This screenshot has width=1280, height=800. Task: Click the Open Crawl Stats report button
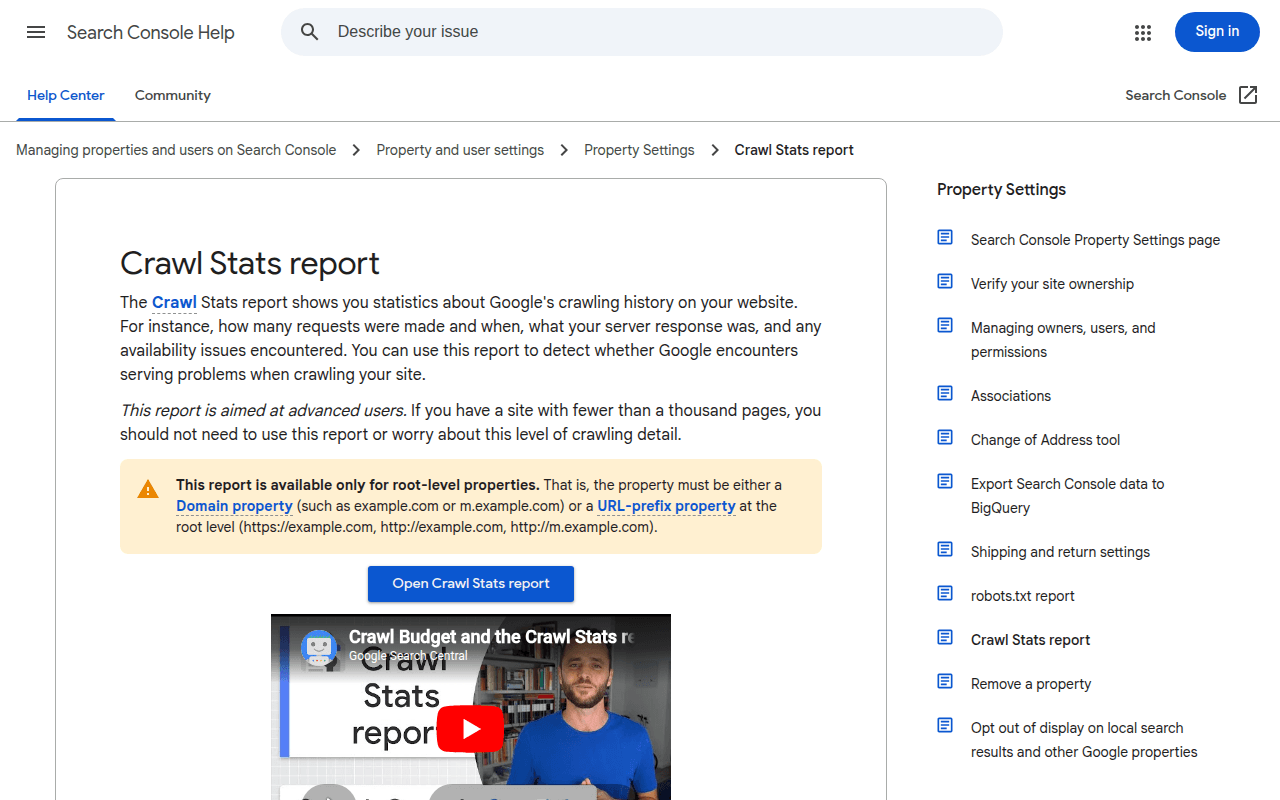coord(471,584)
